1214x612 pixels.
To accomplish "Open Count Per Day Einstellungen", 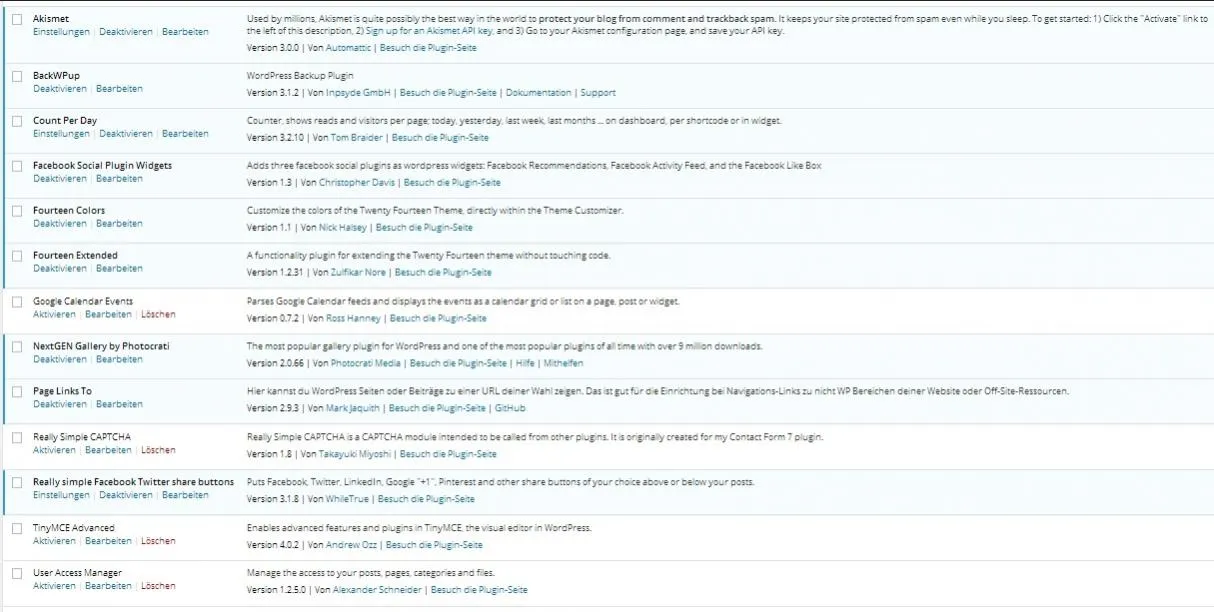I will point(61,134).
